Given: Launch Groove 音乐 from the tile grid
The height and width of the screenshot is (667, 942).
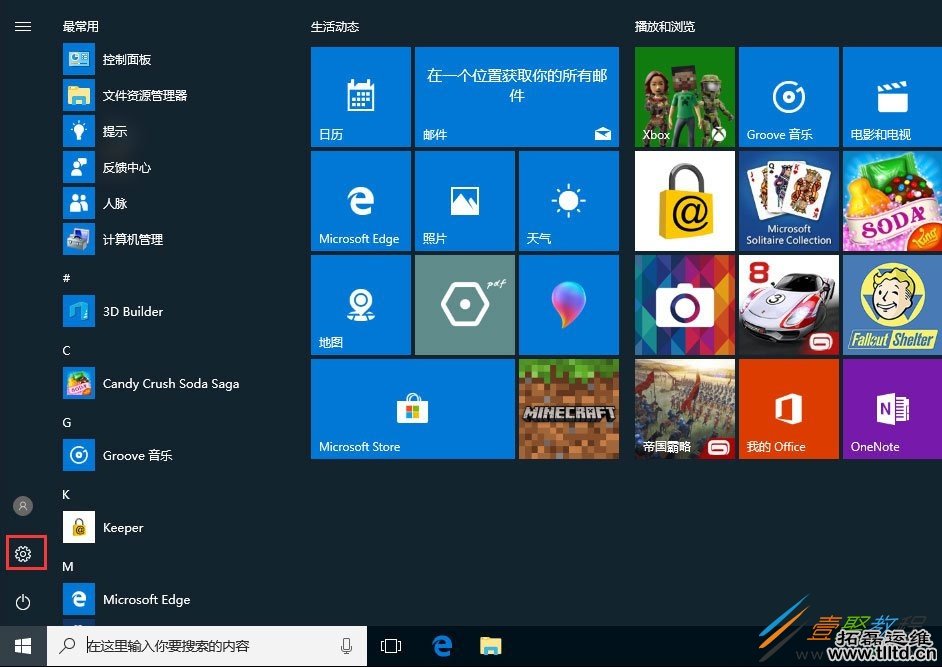Looking at the screenshot, I should 788,95.
